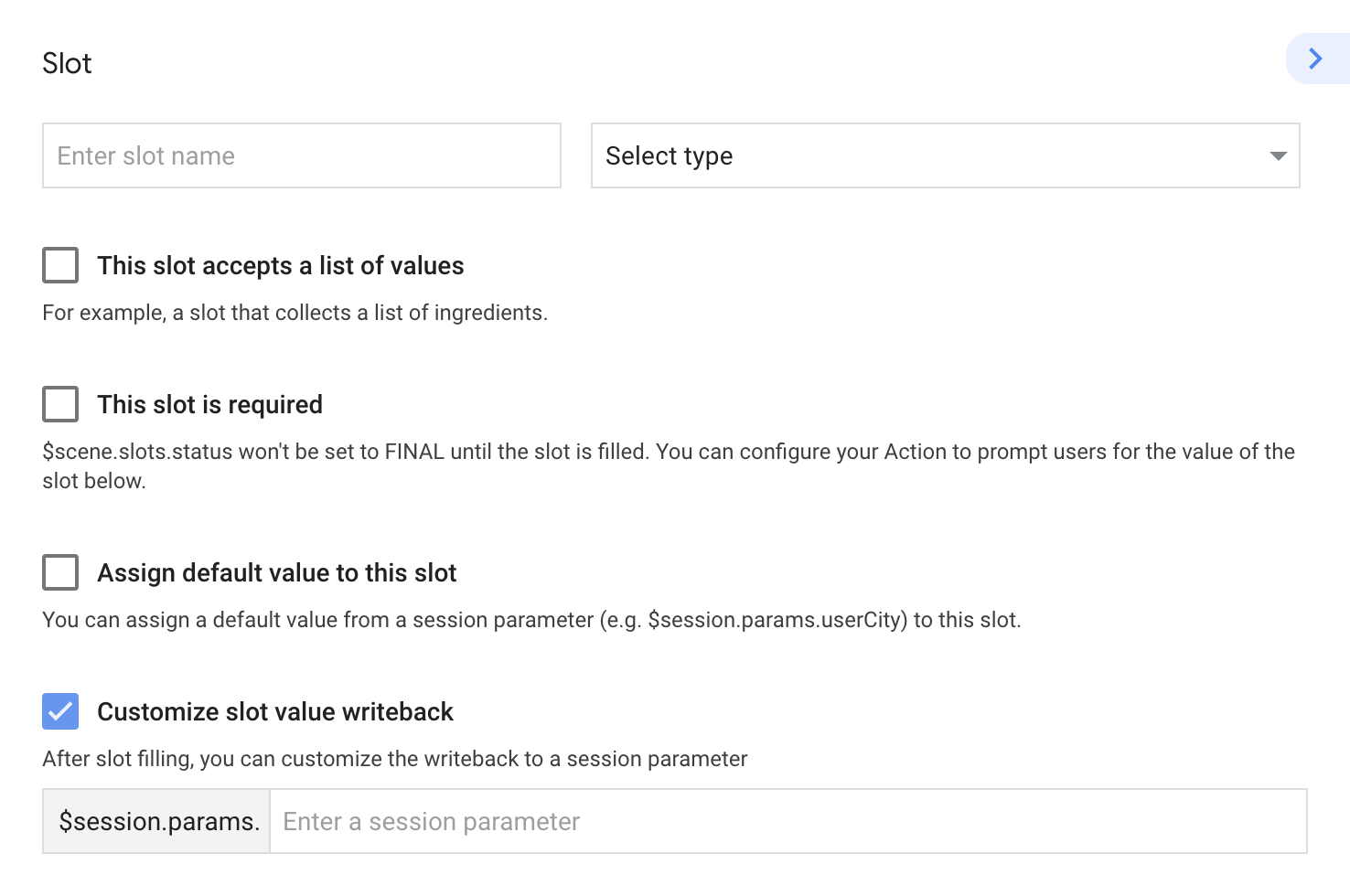This screenshot has width=1350, height=896.
Task: Check the assign default value checkbox
Action: [x=60, y=572]
